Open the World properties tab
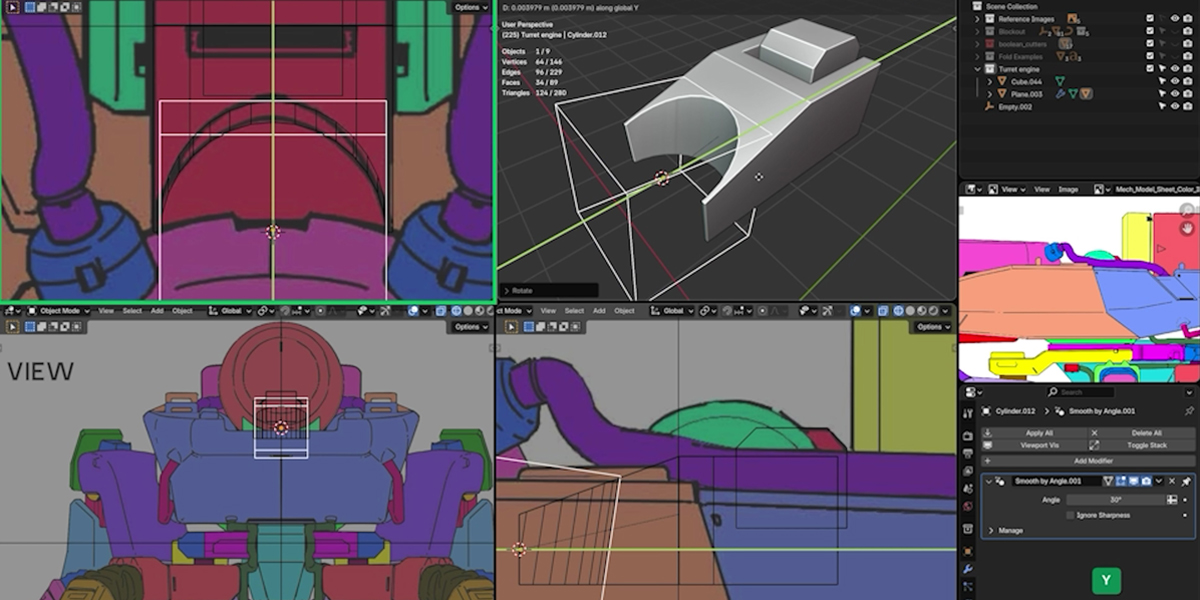 pos(967,506)
